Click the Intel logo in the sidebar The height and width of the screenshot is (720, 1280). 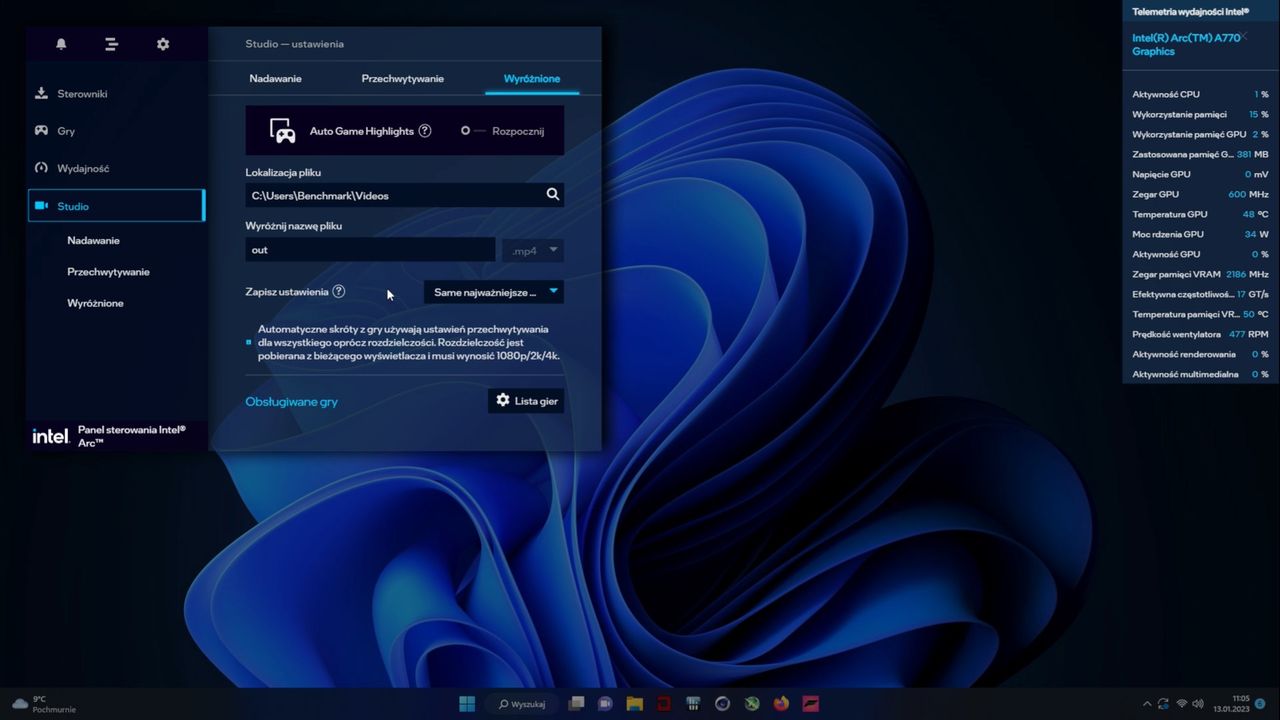(51, 436)
